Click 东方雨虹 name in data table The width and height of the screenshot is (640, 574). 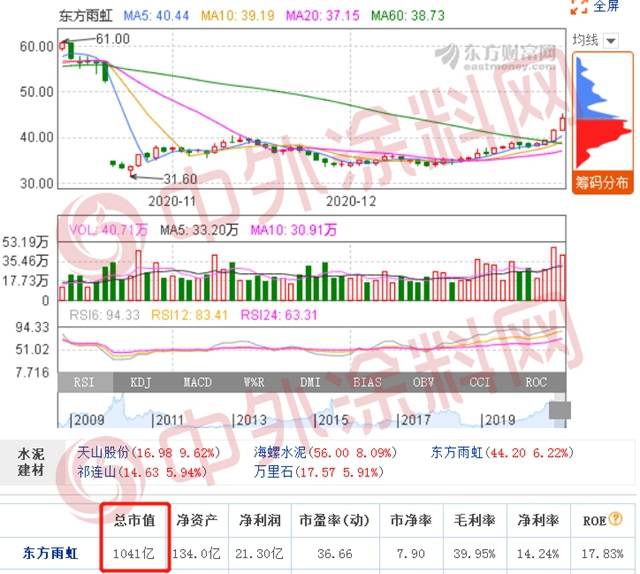[x=50, y=554]
